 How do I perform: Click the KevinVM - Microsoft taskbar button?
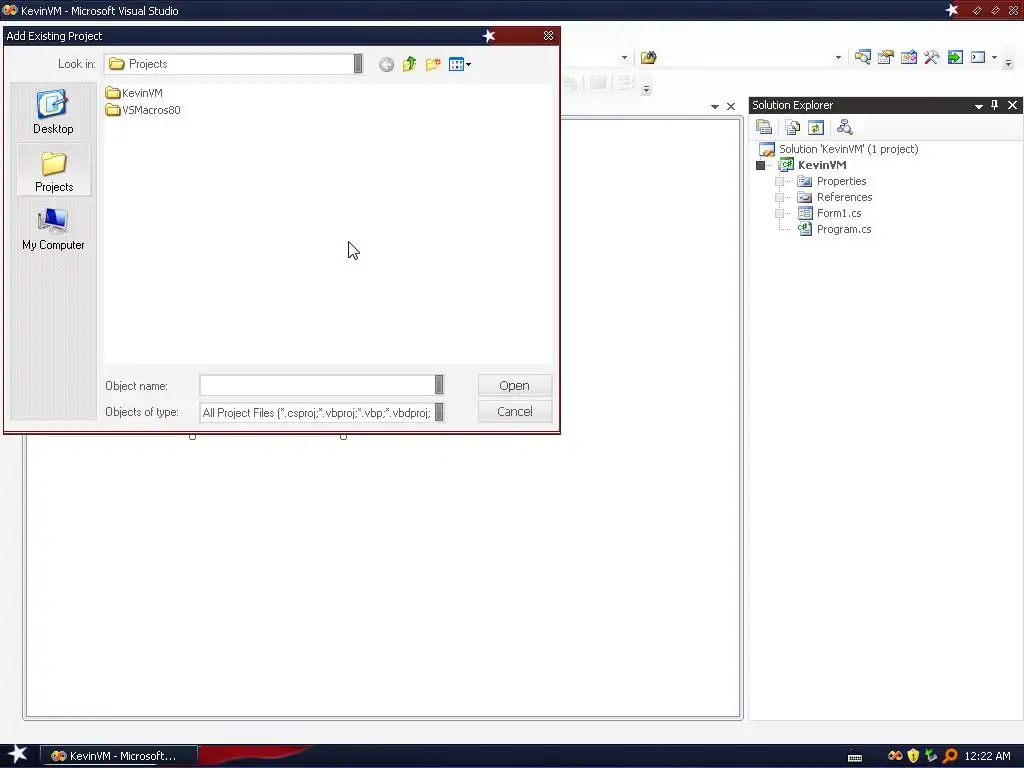point(119,756)
